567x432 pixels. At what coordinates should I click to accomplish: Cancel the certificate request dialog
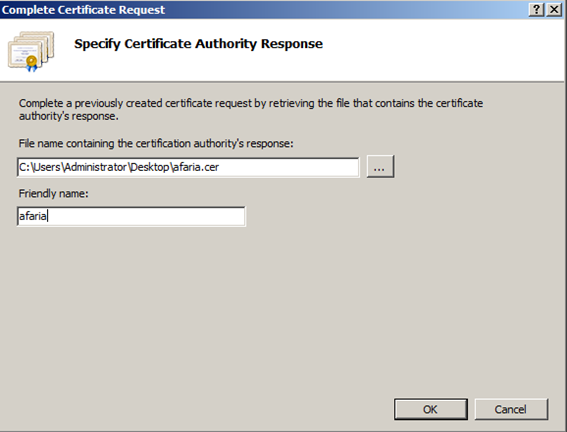[511, 409]
